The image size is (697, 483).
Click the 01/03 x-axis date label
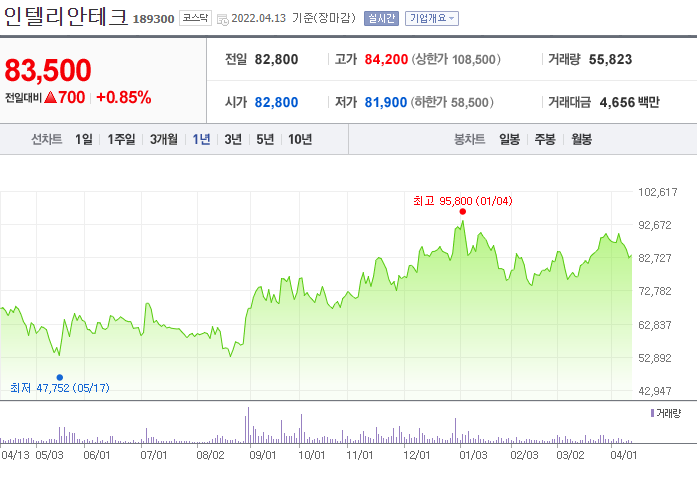pos(473,455)
